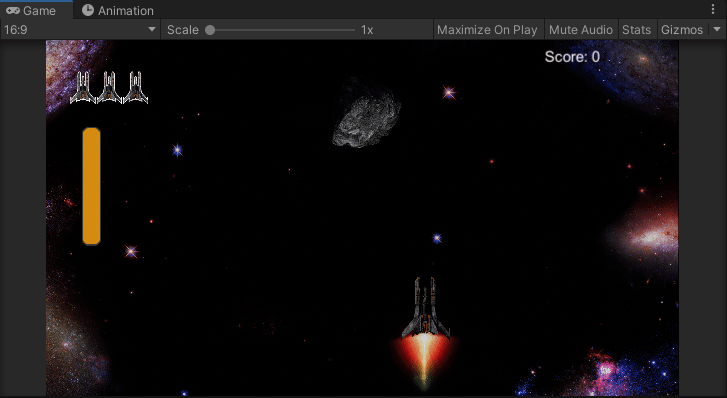The height and width of the screenshot is (398, 727).
Task: Click the first life ship icon
Action: (83, 87)
